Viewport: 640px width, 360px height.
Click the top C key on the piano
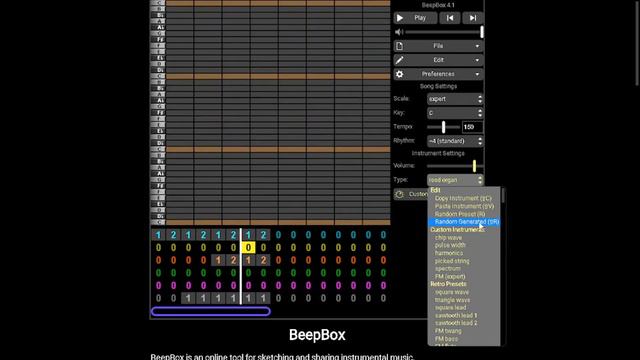158,3
